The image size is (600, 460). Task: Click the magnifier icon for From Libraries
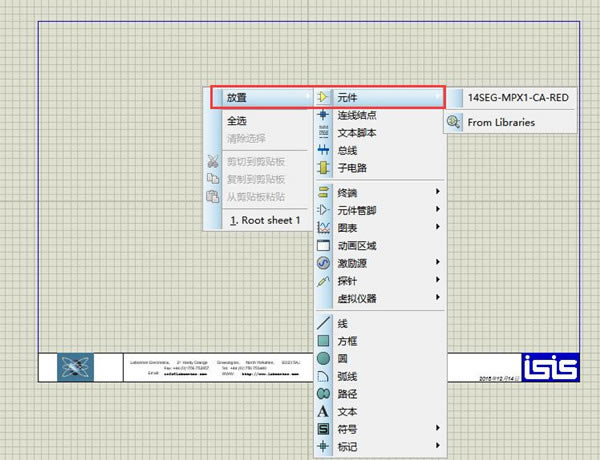pos(454,122)
